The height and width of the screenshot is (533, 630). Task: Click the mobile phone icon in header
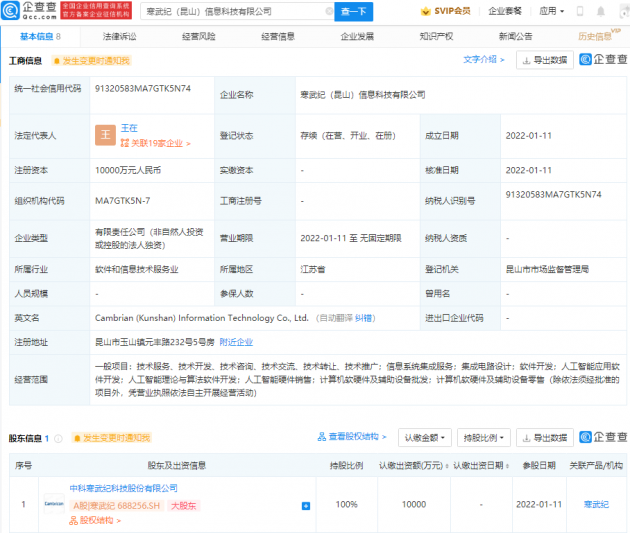coord(580,11)
